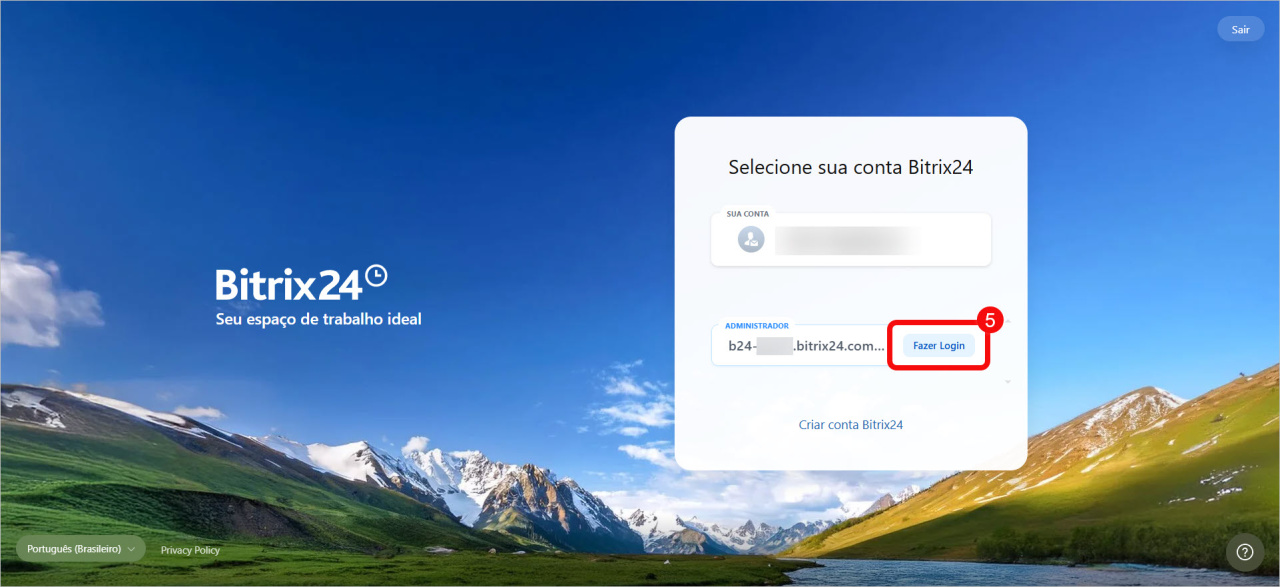Viewport: 1280px width, 587px height.
Task: Click the blurred account name in Sua Conta
Action: [x=845, y=239]
